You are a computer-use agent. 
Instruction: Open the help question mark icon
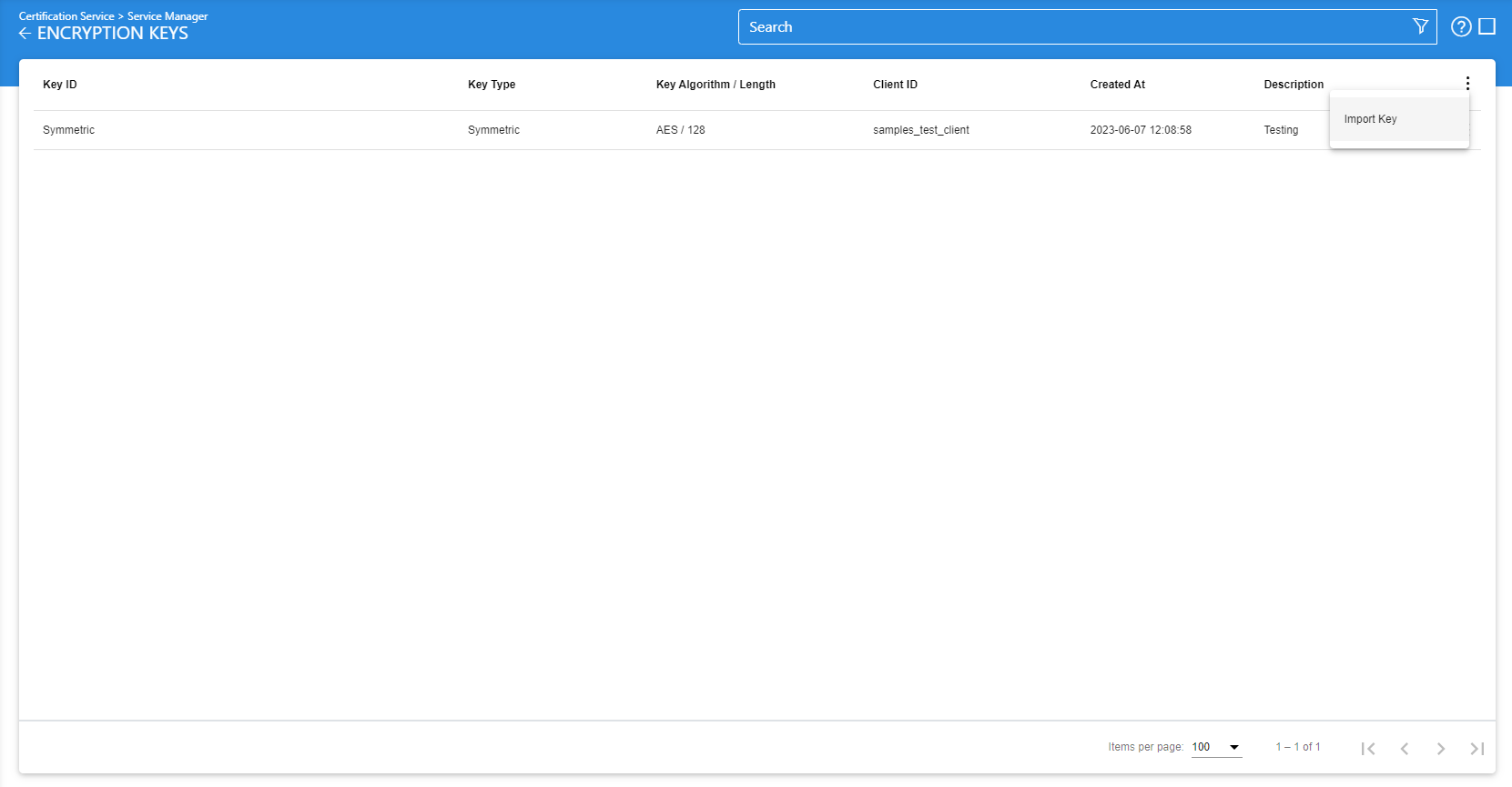[x=1460, y=26]
